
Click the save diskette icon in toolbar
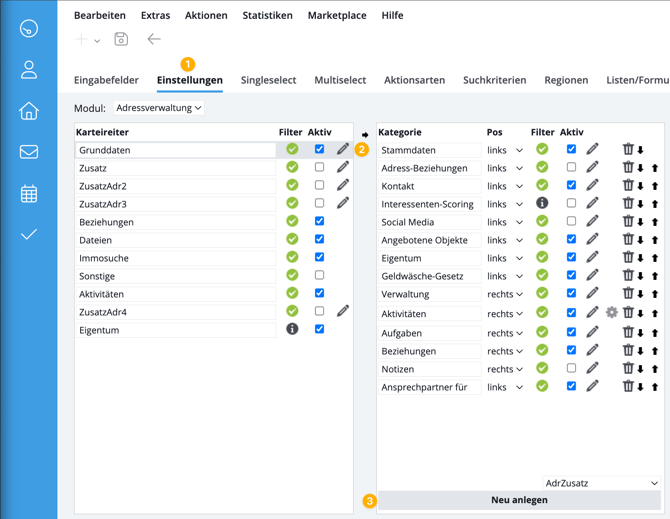[x=121, y=40]
